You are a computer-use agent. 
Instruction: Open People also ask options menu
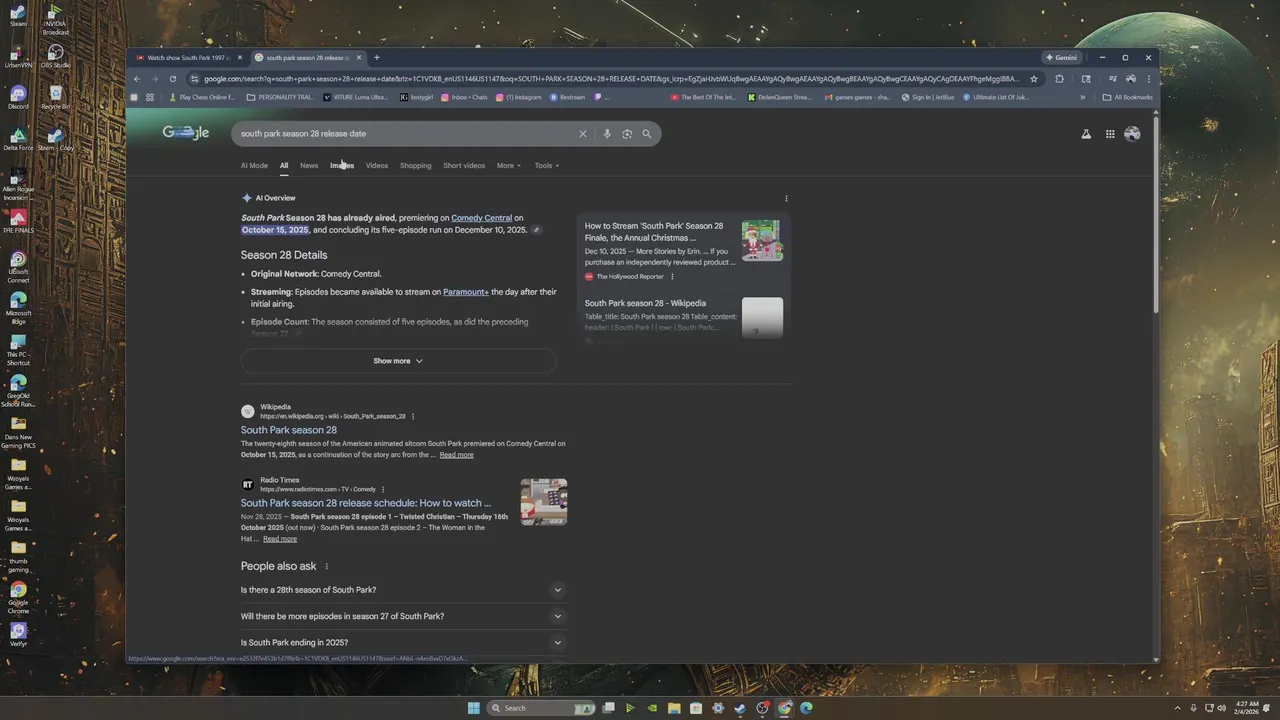click(x=326, y=567)
